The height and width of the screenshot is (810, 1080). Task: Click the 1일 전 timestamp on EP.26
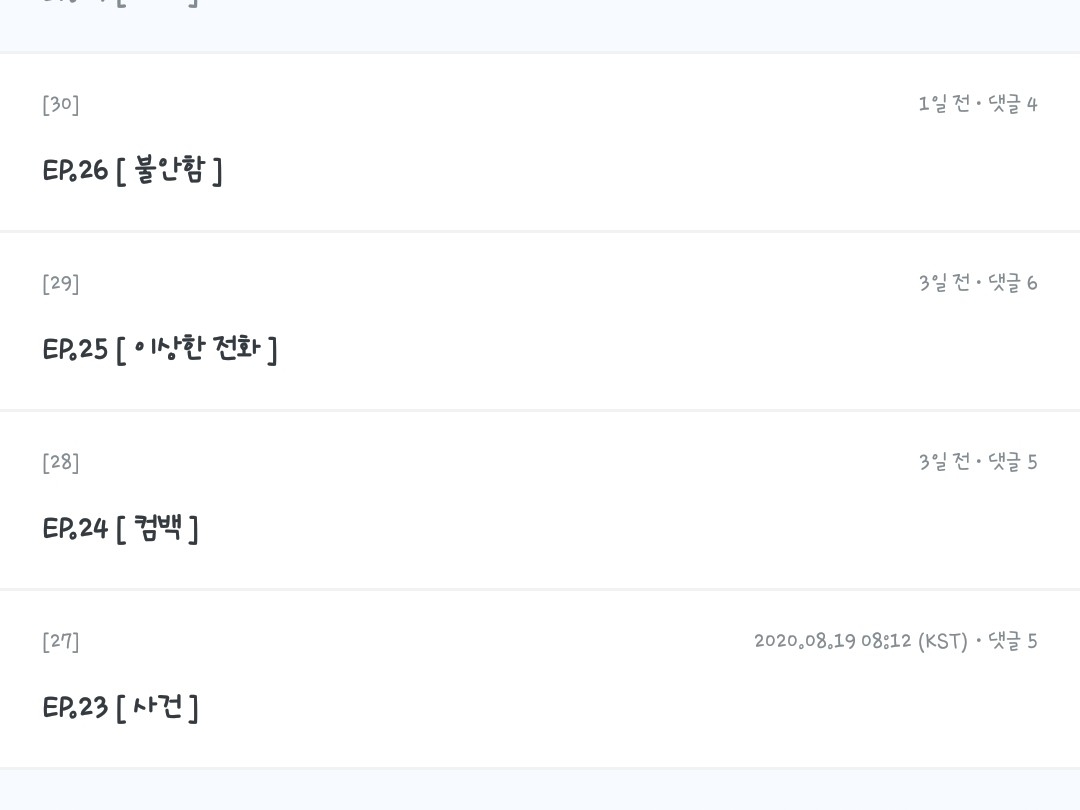944,104
